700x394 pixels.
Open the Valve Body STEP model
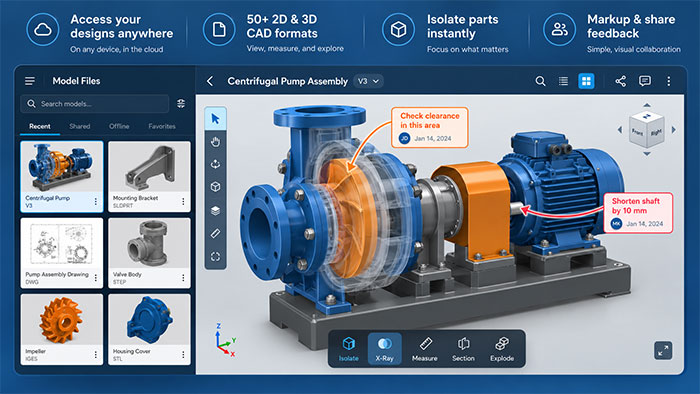coord(150,253)
